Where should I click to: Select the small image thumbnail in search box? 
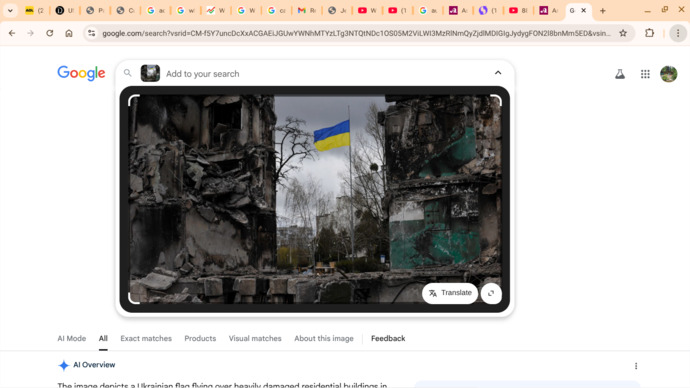point(150,73)
